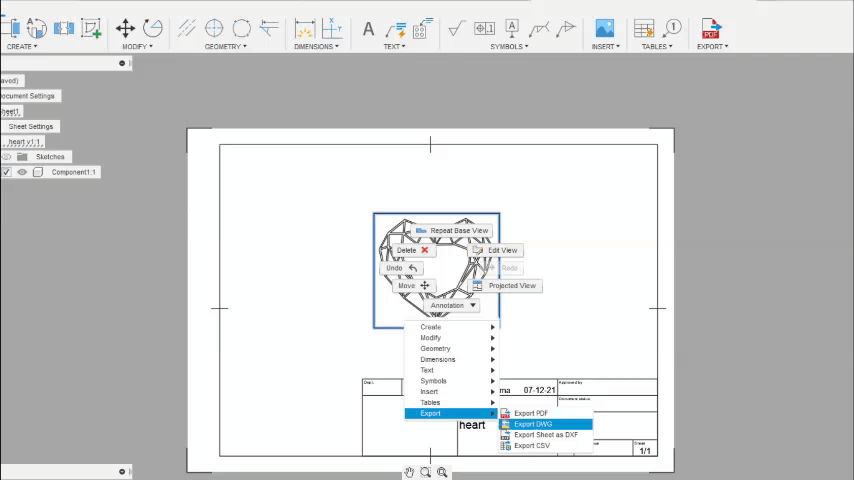Select the Center Mark tool icon
This screenshot has height=480, width=854.
tap(214, 28)
